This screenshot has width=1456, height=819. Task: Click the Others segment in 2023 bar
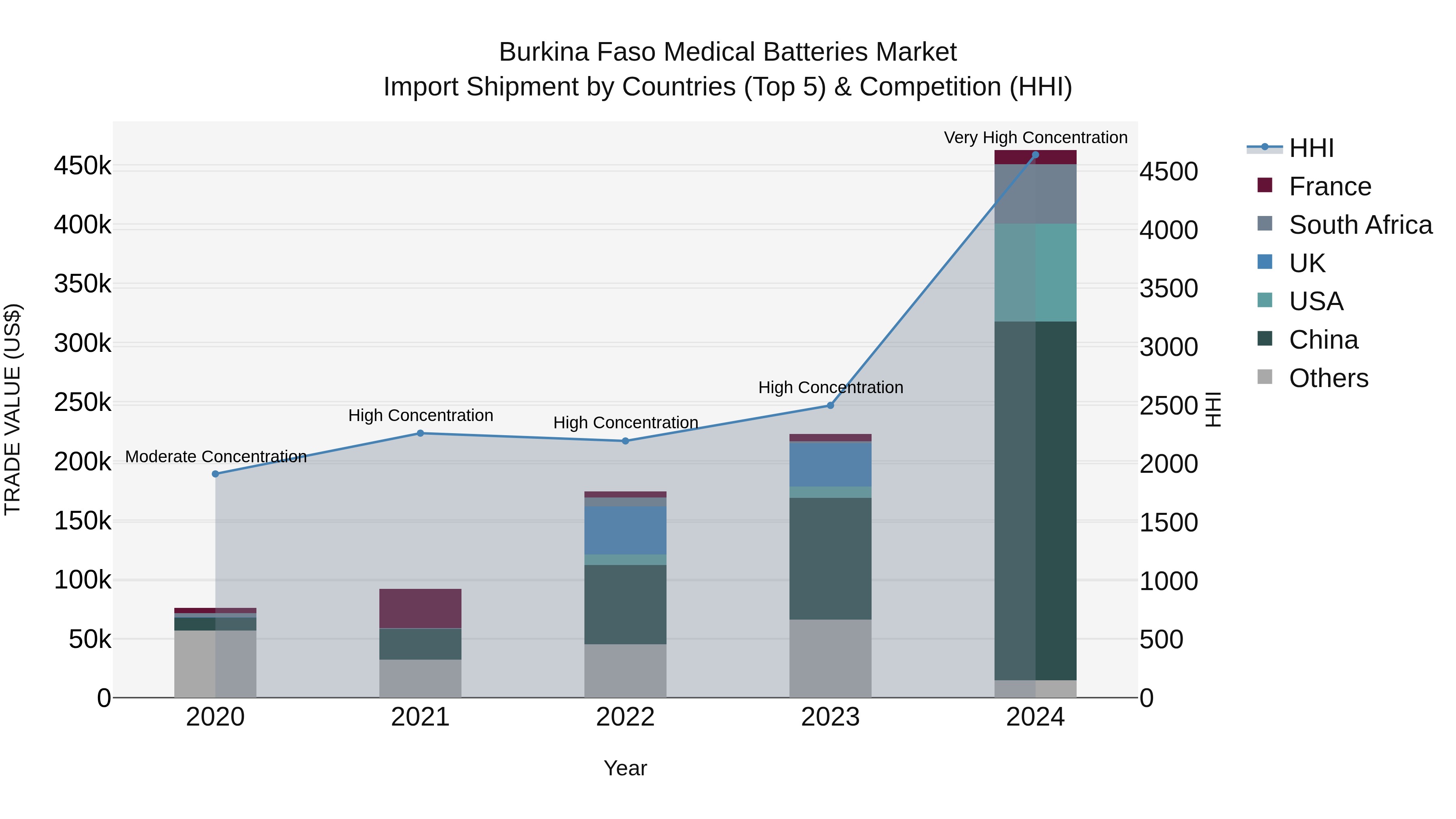tap(830, 658)
